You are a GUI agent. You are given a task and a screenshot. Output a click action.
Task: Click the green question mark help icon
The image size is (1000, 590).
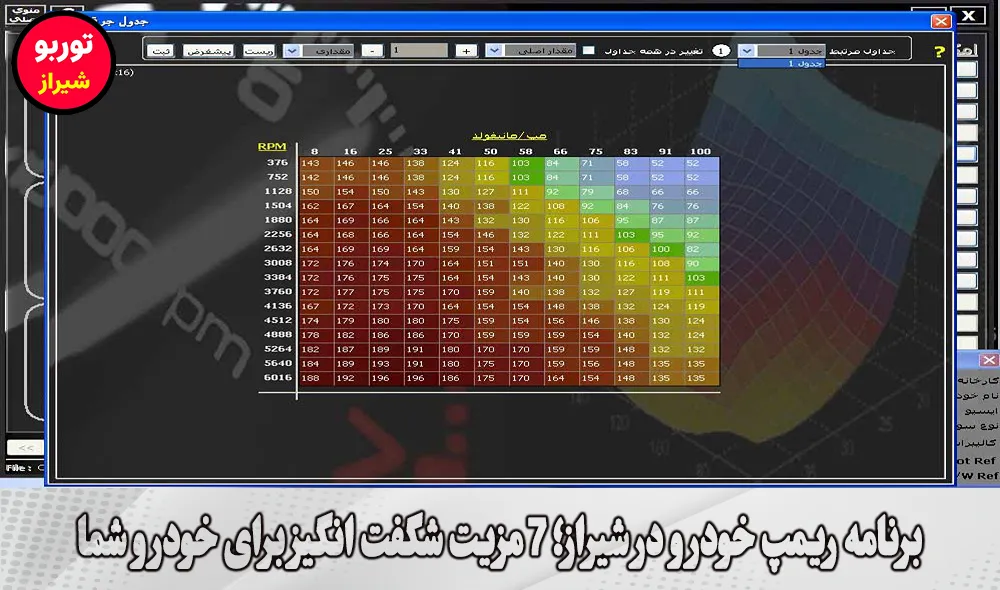tap(939, 52)
